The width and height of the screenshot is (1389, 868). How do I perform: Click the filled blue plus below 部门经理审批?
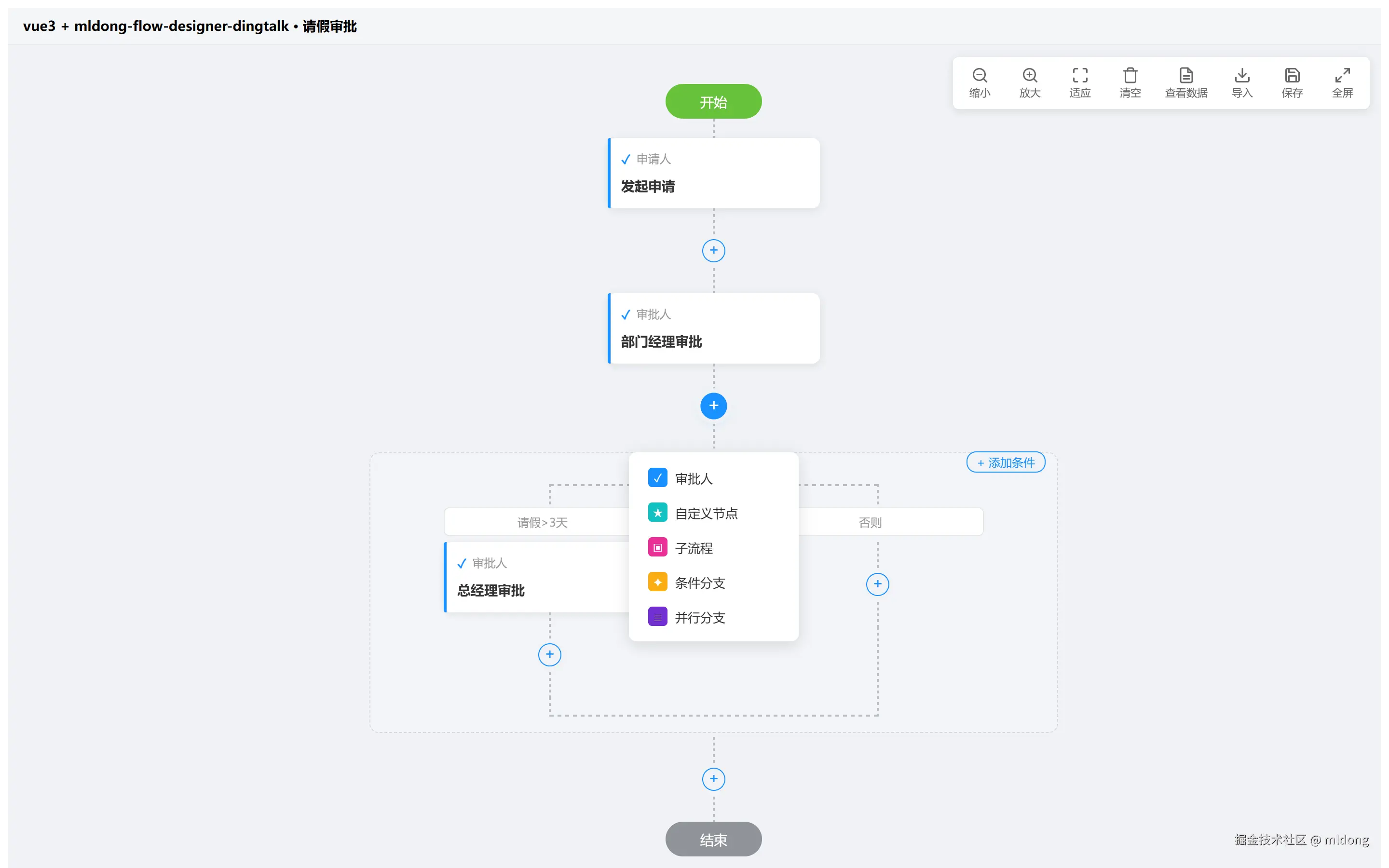click(x=713, y=406)
